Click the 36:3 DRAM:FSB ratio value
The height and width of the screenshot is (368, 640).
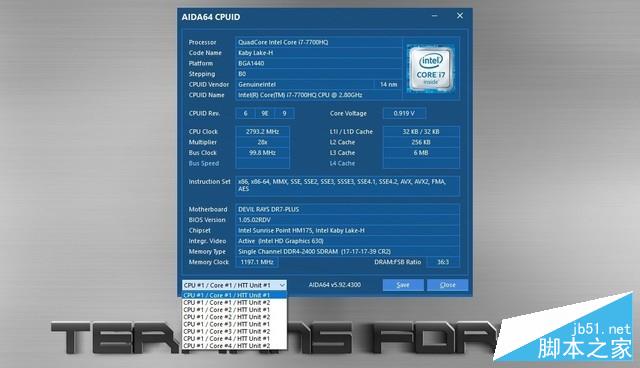[x=443, y=262]
